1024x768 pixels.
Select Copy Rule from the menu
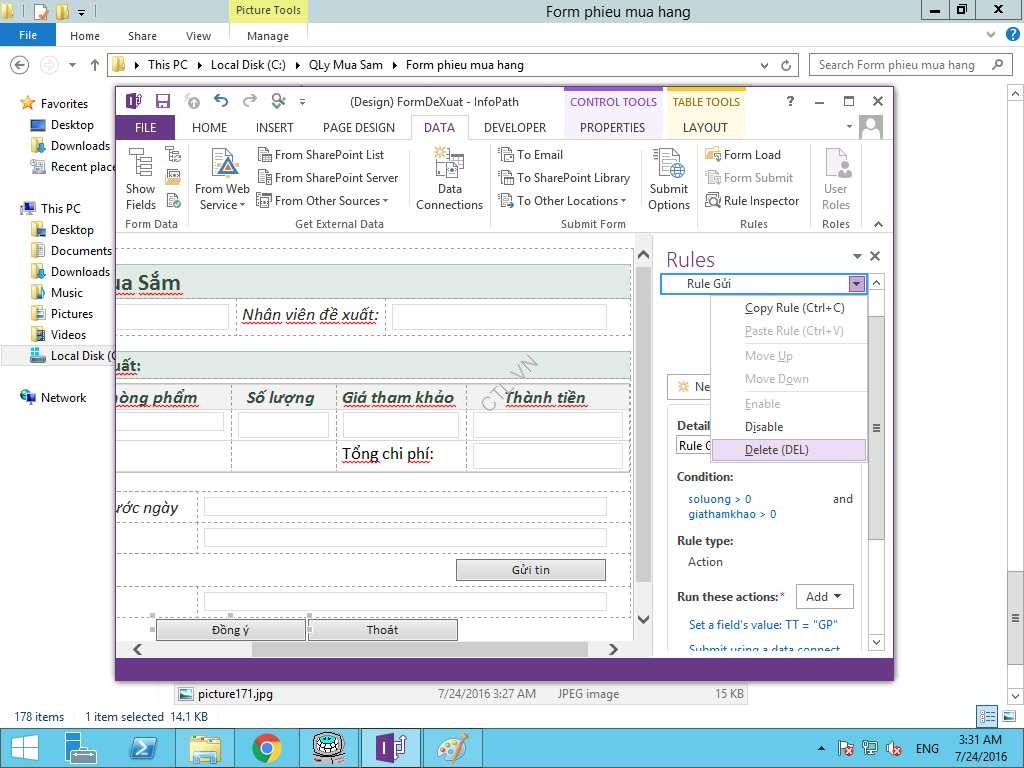[794, 308]
